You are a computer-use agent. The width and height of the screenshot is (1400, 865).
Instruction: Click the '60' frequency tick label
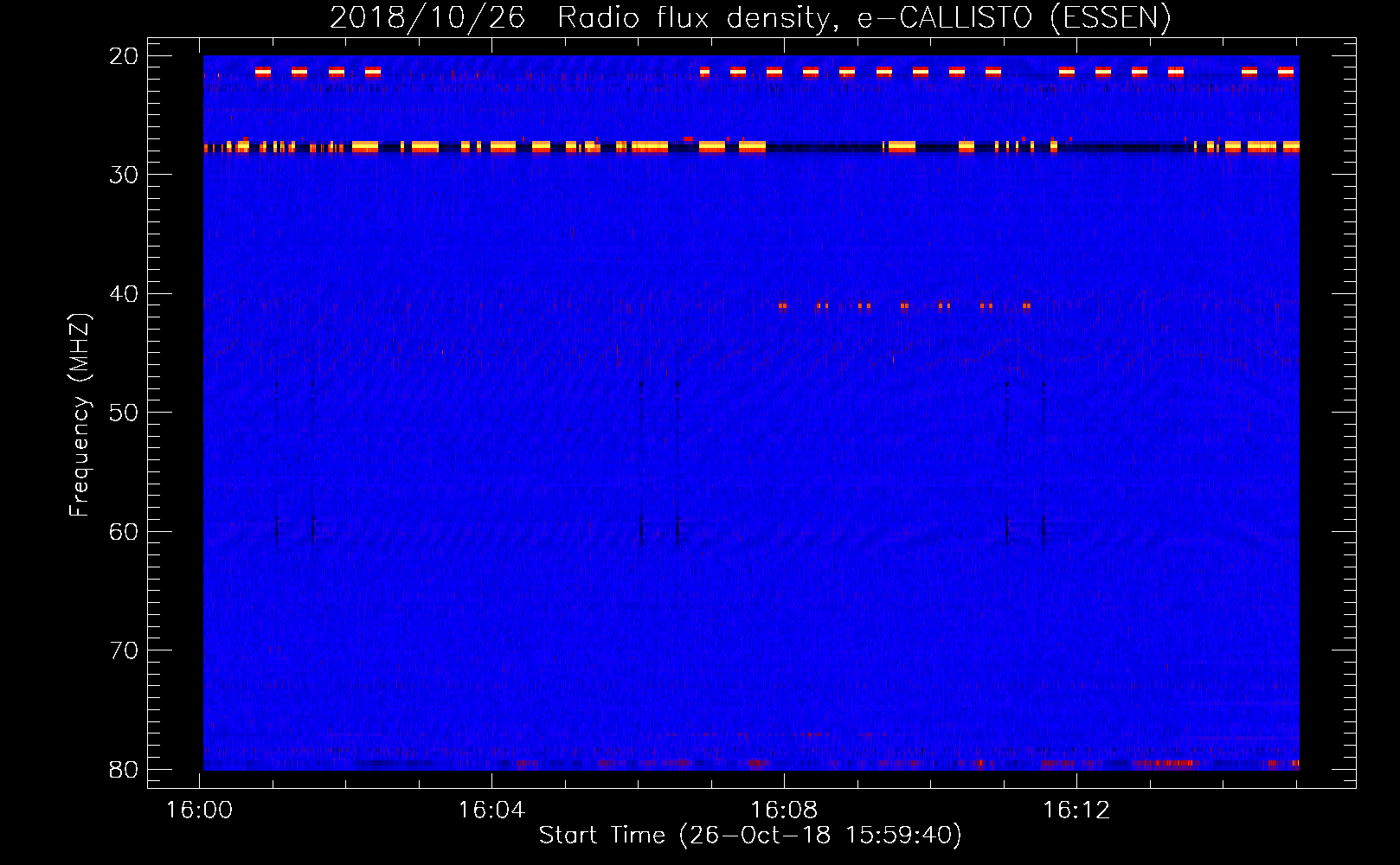(125, 532)
